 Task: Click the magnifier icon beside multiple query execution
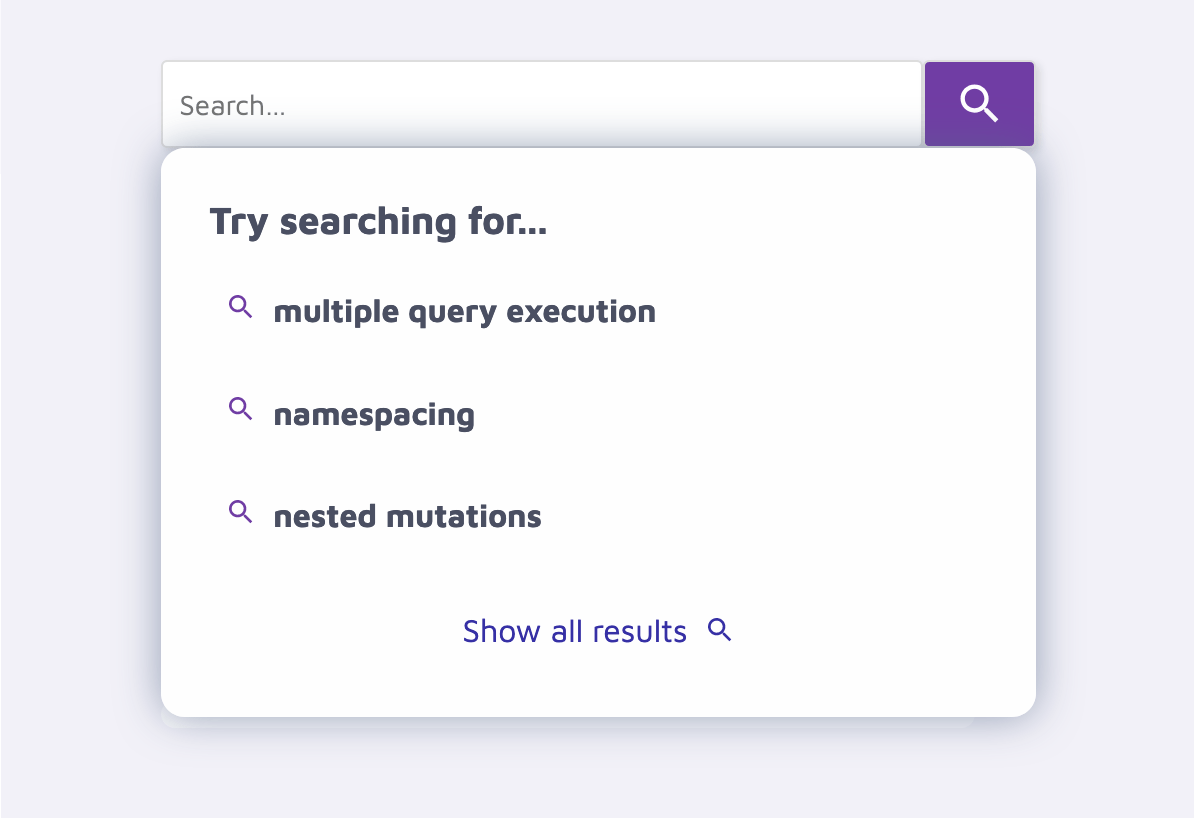click(240, 308)
